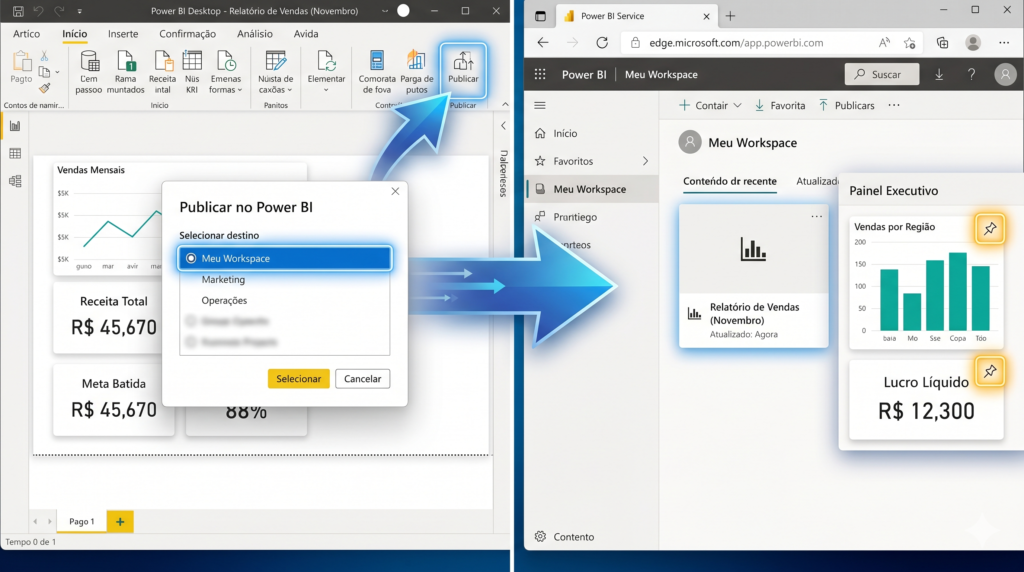Screen dimensions: 1024x572
Task: Click the save icon in Power BI Desktop title bar
Action: tap(18, 11)
